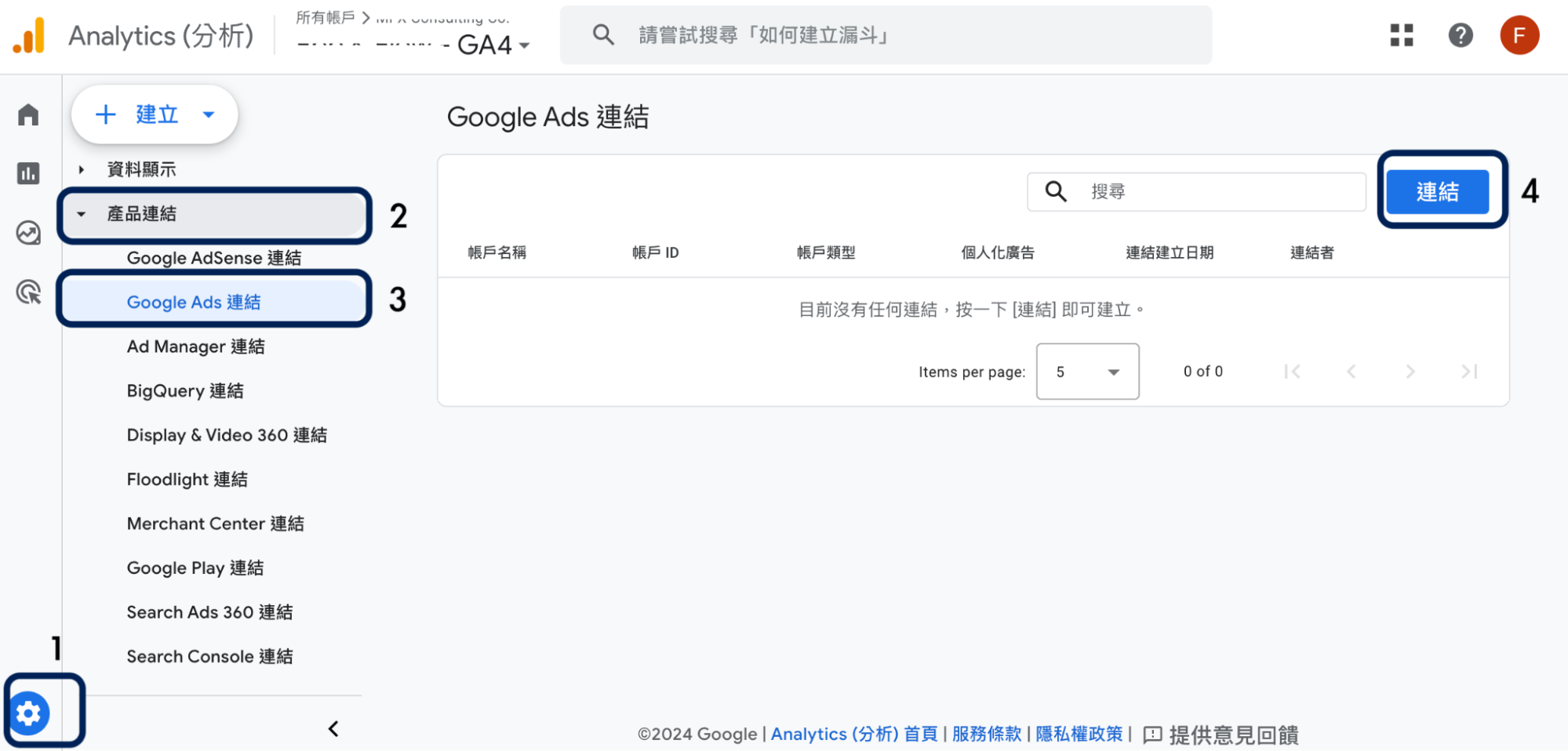
Task: Click the 搜尋 table search field
Action: click(x=1196, y=191)
